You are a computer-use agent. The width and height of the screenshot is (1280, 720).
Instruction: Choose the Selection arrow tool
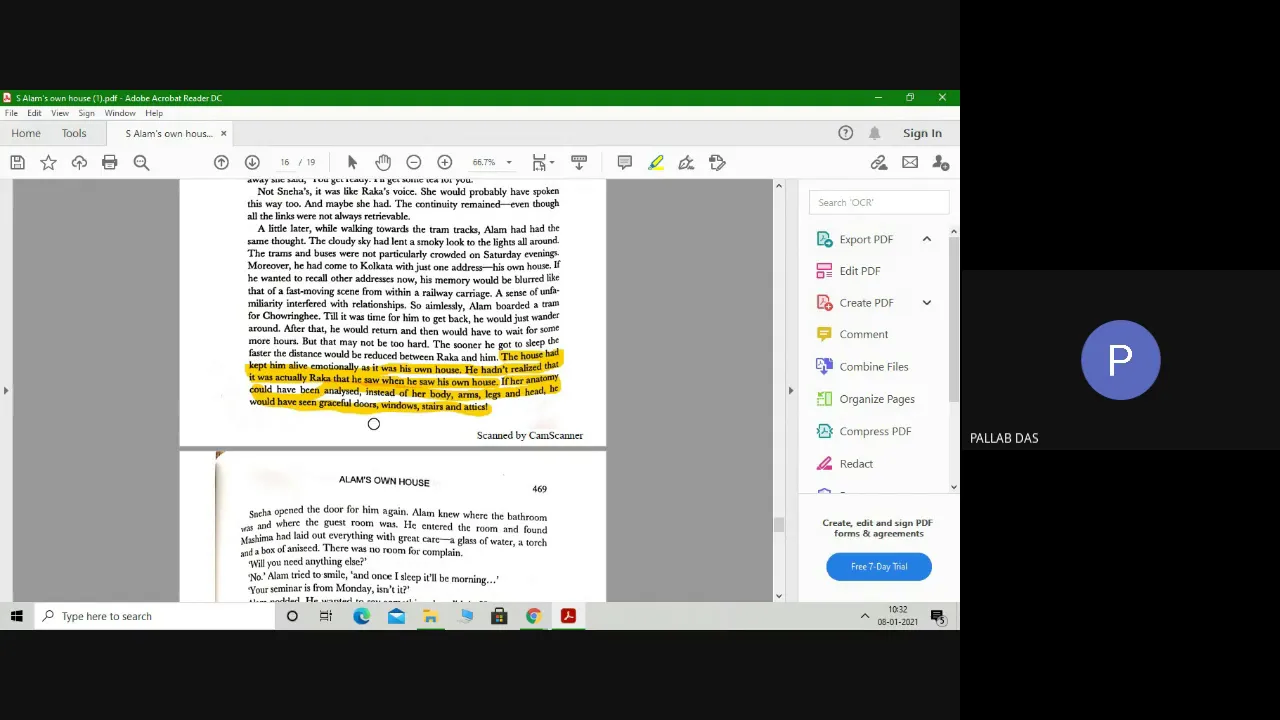(x=352, y=162)
